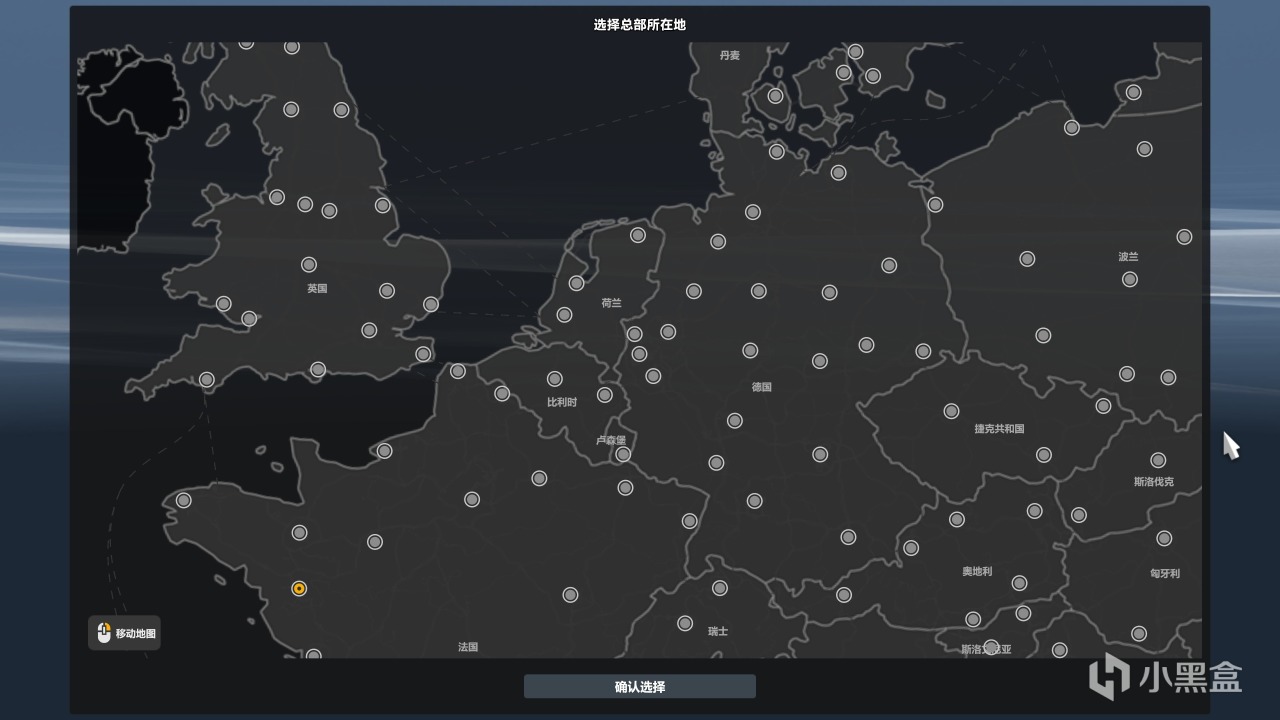Select the city marker just above the 德国 label
1280x720 pixels.
click(x=750, y=351)
